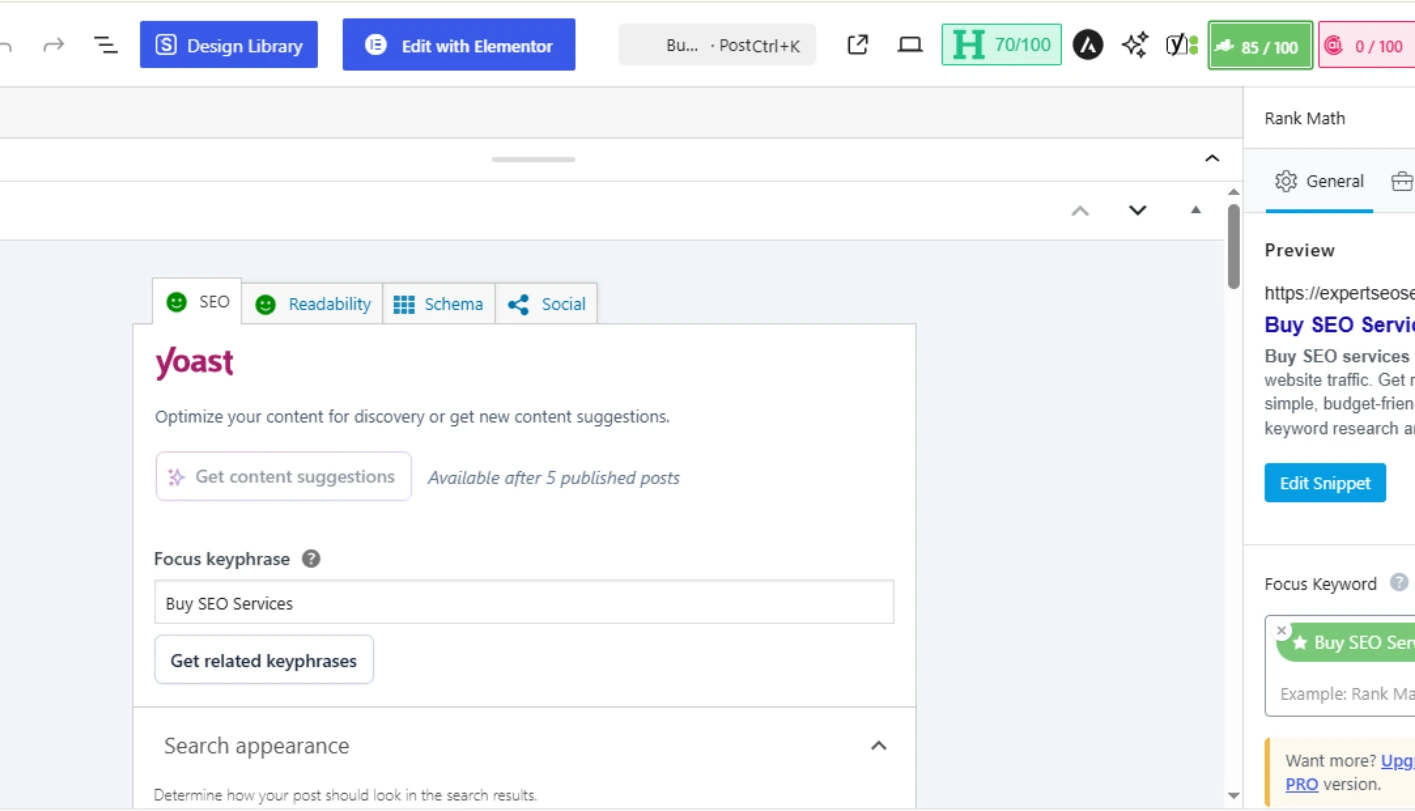
Task: Click the meta box resize handle bar
Action: tap(533, 159)
